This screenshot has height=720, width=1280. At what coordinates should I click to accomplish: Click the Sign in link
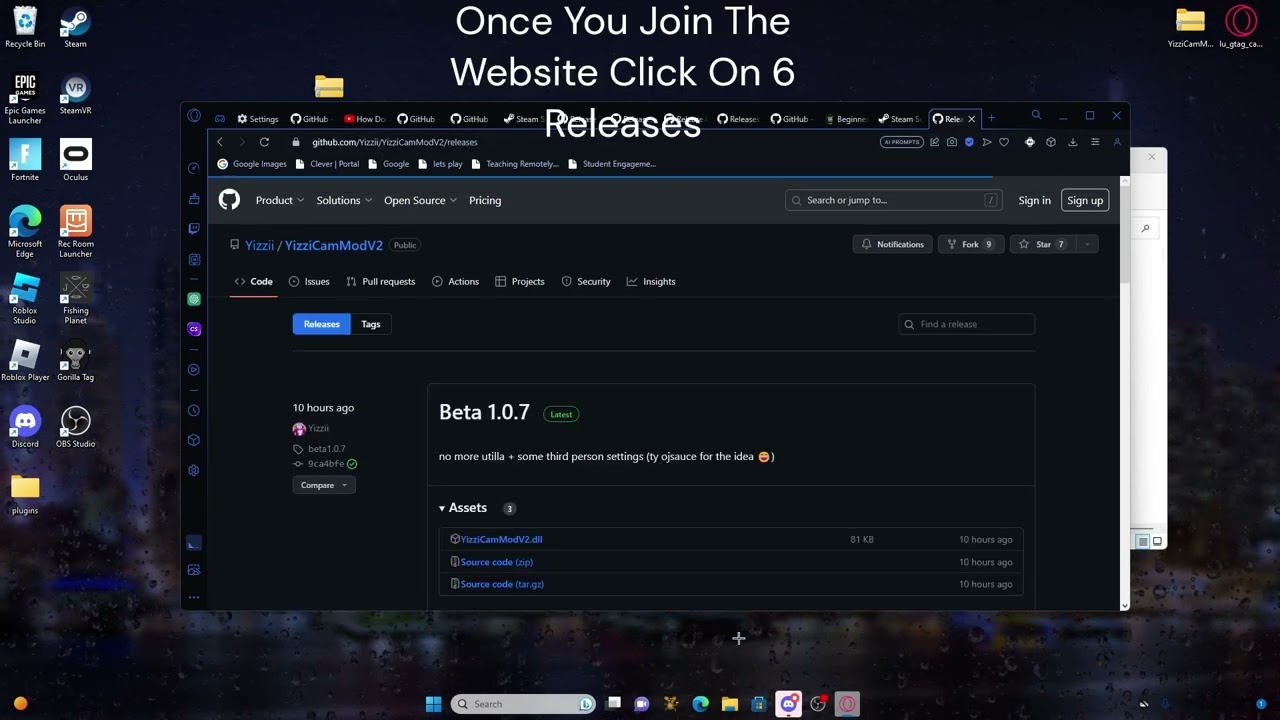click(x=1034, y=200)
